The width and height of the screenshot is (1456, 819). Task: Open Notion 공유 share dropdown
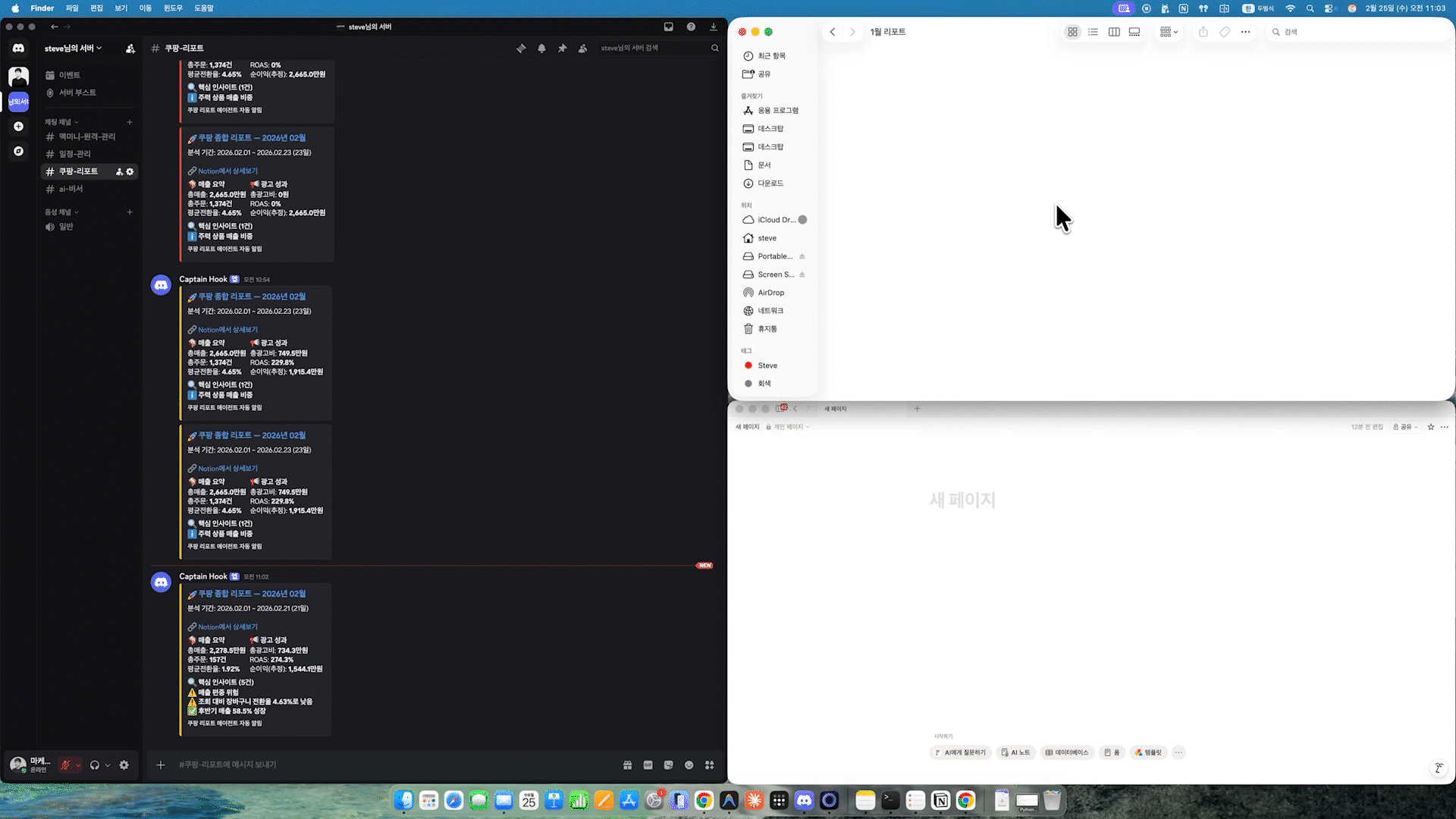[1405, 427]
